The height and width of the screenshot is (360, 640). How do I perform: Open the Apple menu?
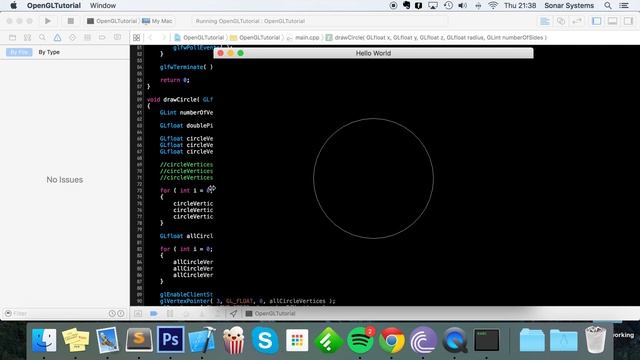click(x=13, y=6)
